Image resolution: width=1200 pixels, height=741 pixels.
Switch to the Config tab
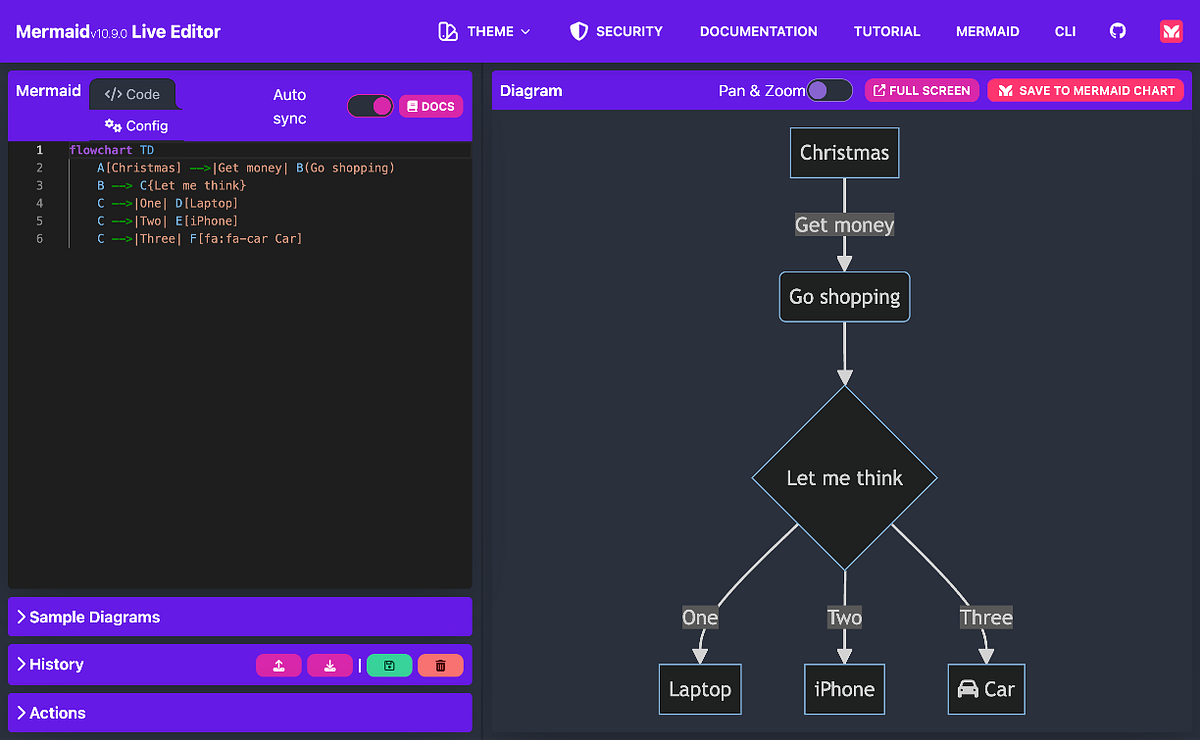(135, 126)
